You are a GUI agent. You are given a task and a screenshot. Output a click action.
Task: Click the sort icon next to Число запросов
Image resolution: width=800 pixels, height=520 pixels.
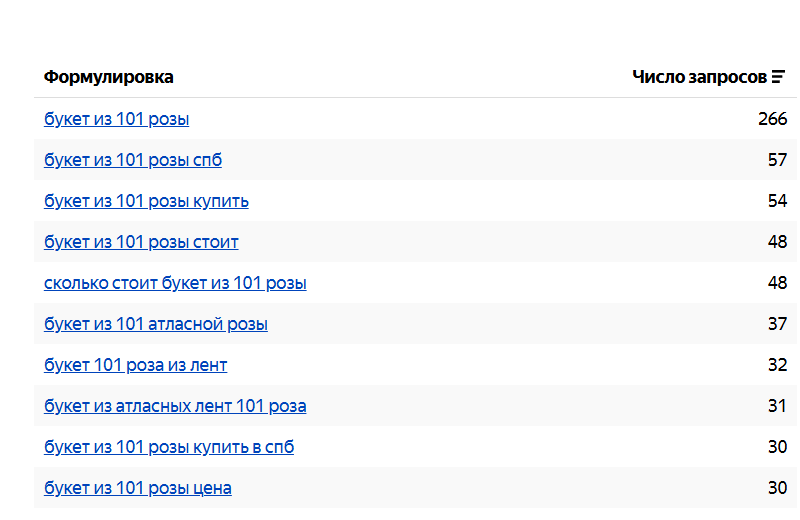point(778,77)
